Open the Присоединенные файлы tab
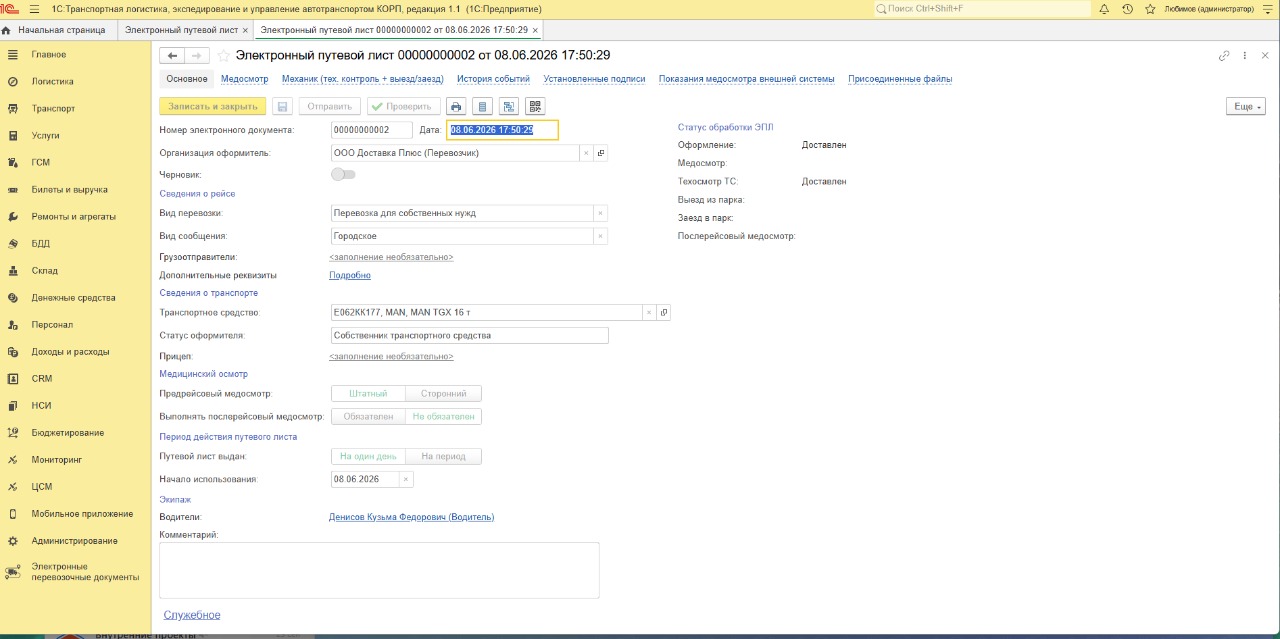The height and width of the screenshot is (639, 1280). (900, 79)
